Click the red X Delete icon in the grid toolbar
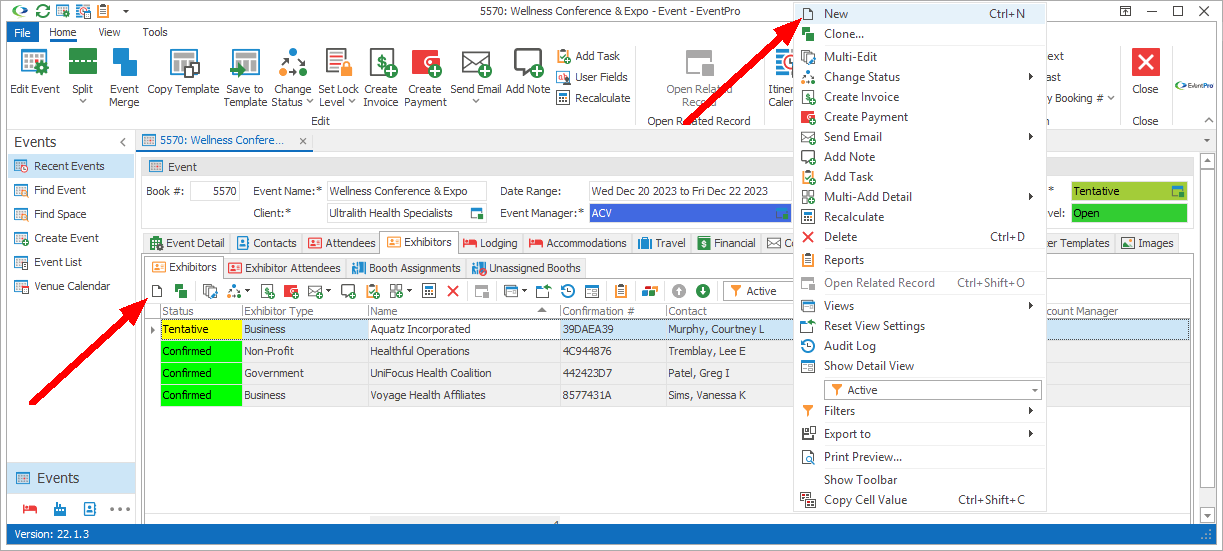 click(453, 291)
